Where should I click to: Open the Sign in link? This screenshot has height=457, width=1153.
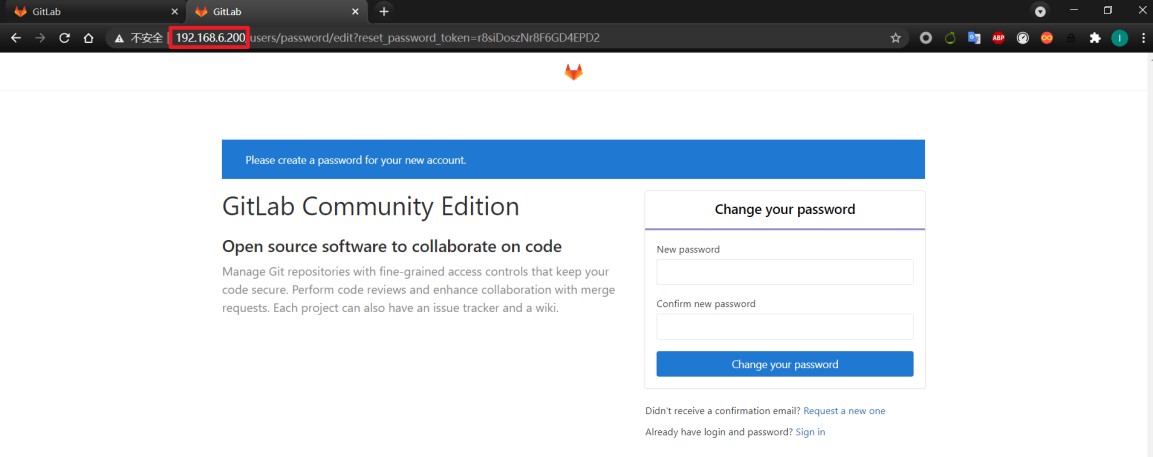click(810, 432)
